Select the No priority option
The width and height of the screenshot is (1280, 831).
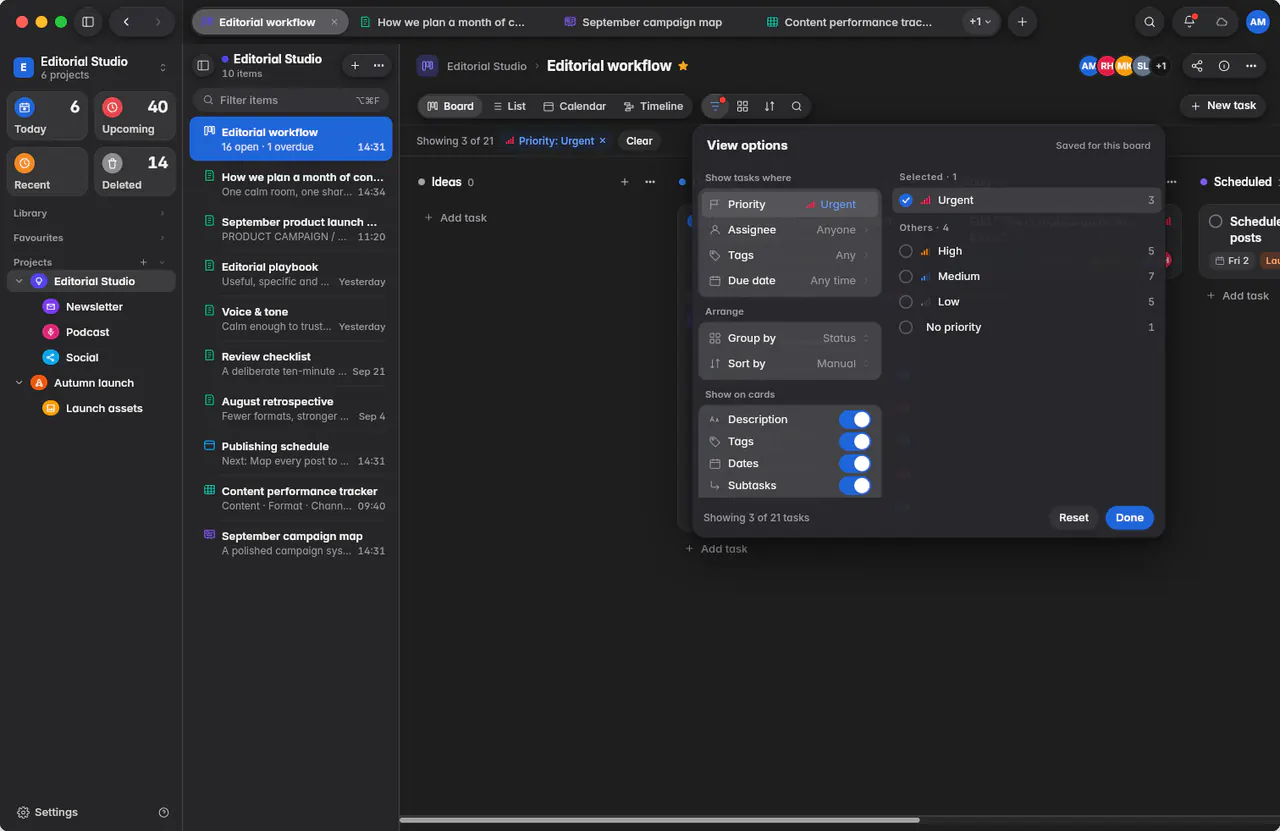(x=1026, y=327)
